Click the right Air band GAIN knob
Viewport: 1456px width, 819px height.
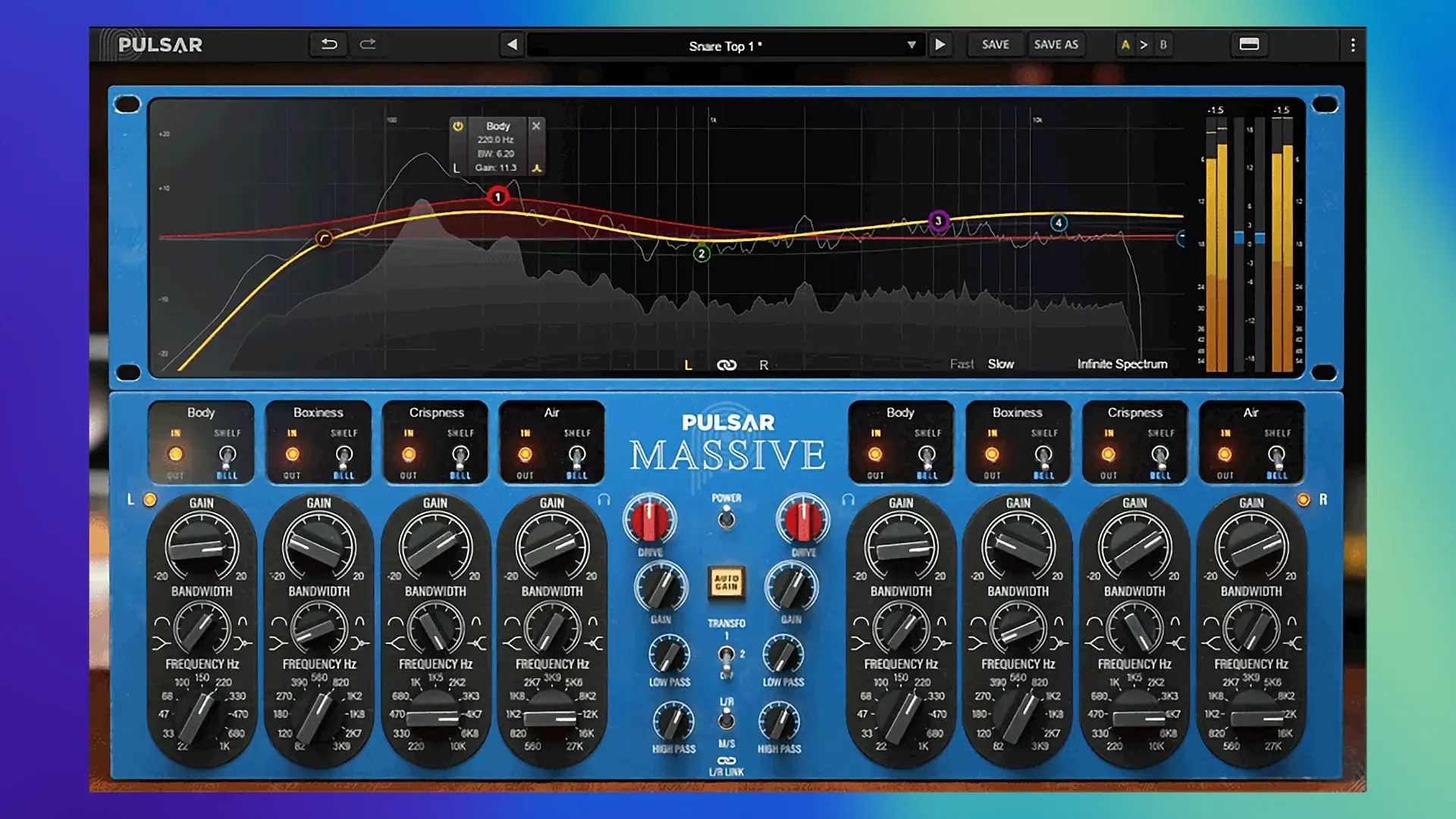pos(1251,546)
